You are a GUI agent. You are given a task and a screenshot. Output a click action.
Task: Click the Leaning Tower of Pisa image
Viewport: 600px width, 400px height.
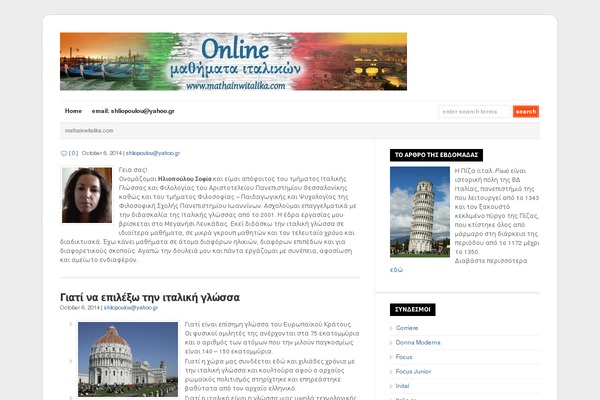pos(420,212)
